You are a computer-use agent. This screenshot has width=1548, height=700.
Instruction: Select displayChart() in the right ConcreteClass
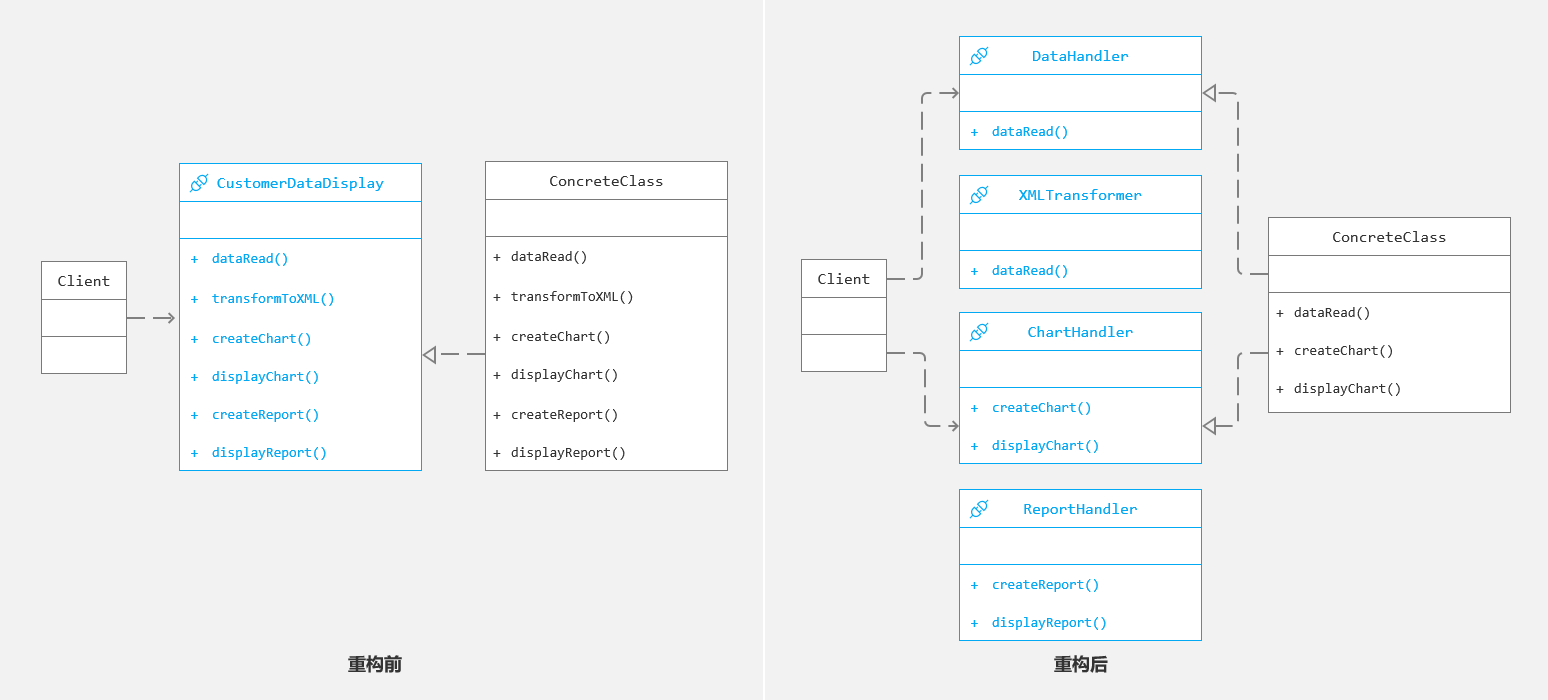[x=1347, y=389]
